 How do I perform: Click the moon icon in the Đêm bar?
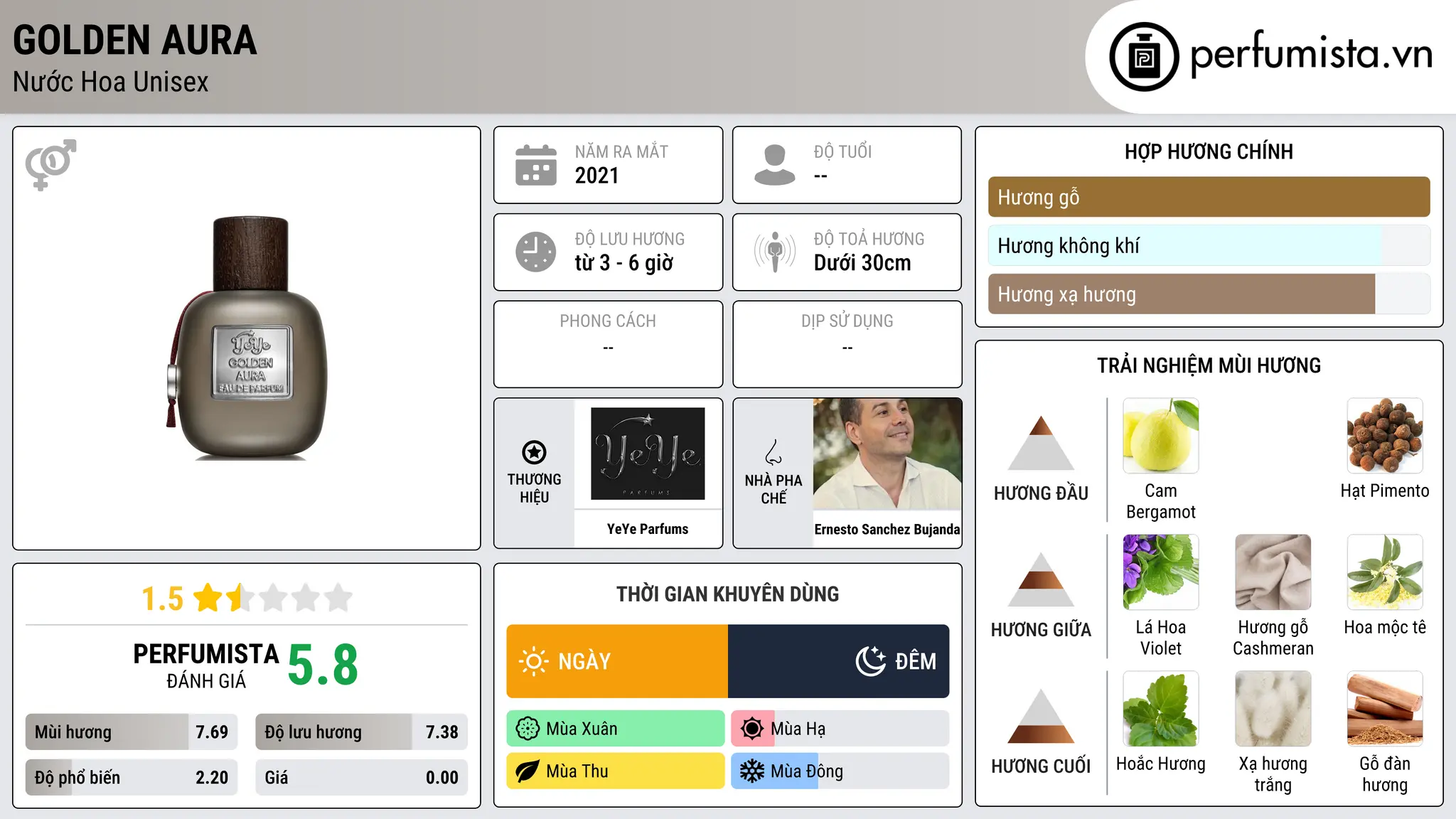(871, 661)
